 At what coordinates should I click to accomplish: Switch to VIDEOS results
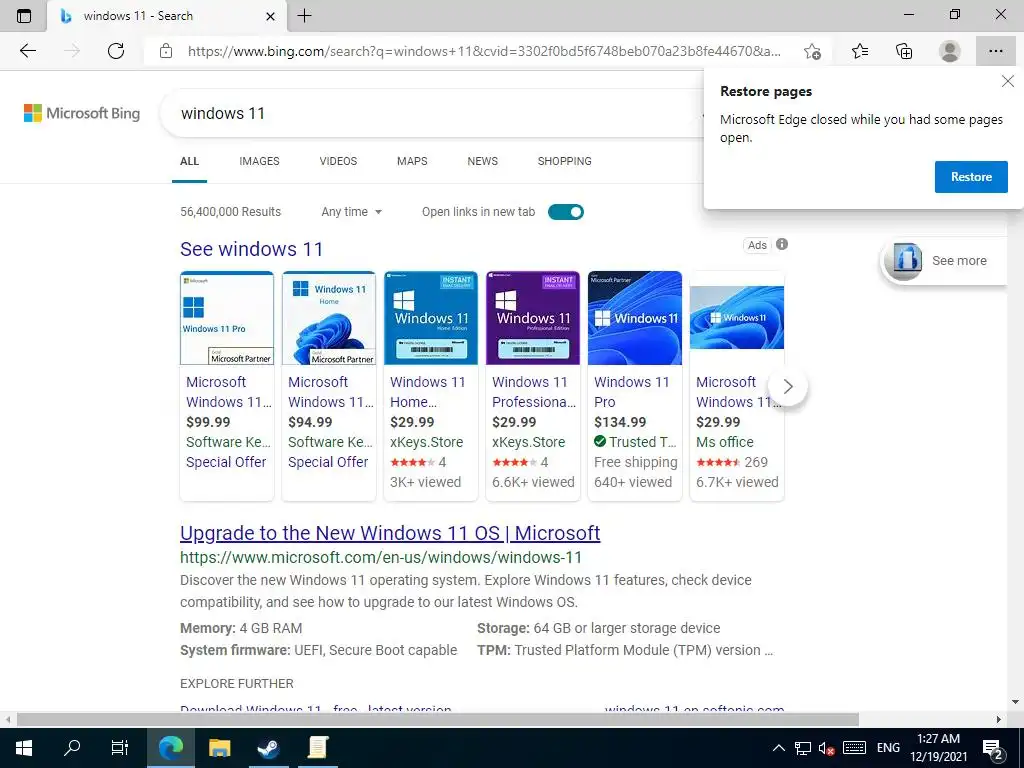click(338, 161)
